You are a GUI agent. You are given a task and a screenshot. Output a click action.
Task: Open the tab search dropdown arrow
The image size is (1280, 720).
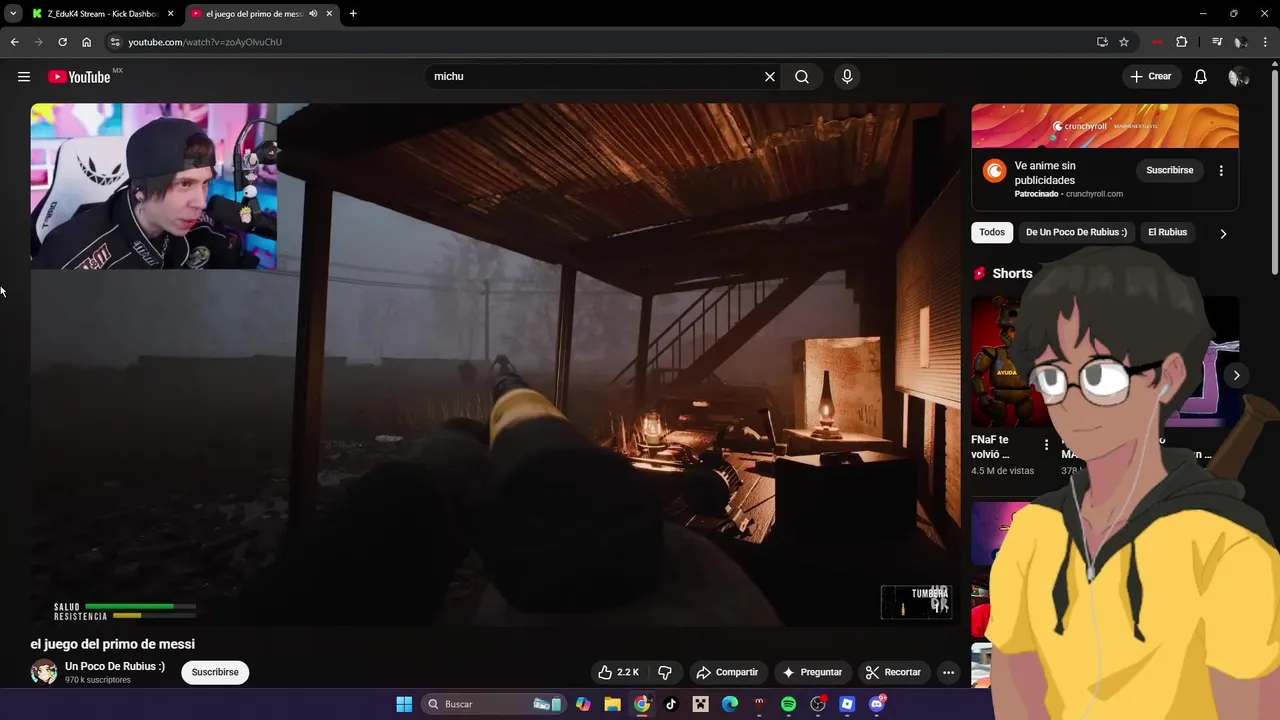(13, 14)
